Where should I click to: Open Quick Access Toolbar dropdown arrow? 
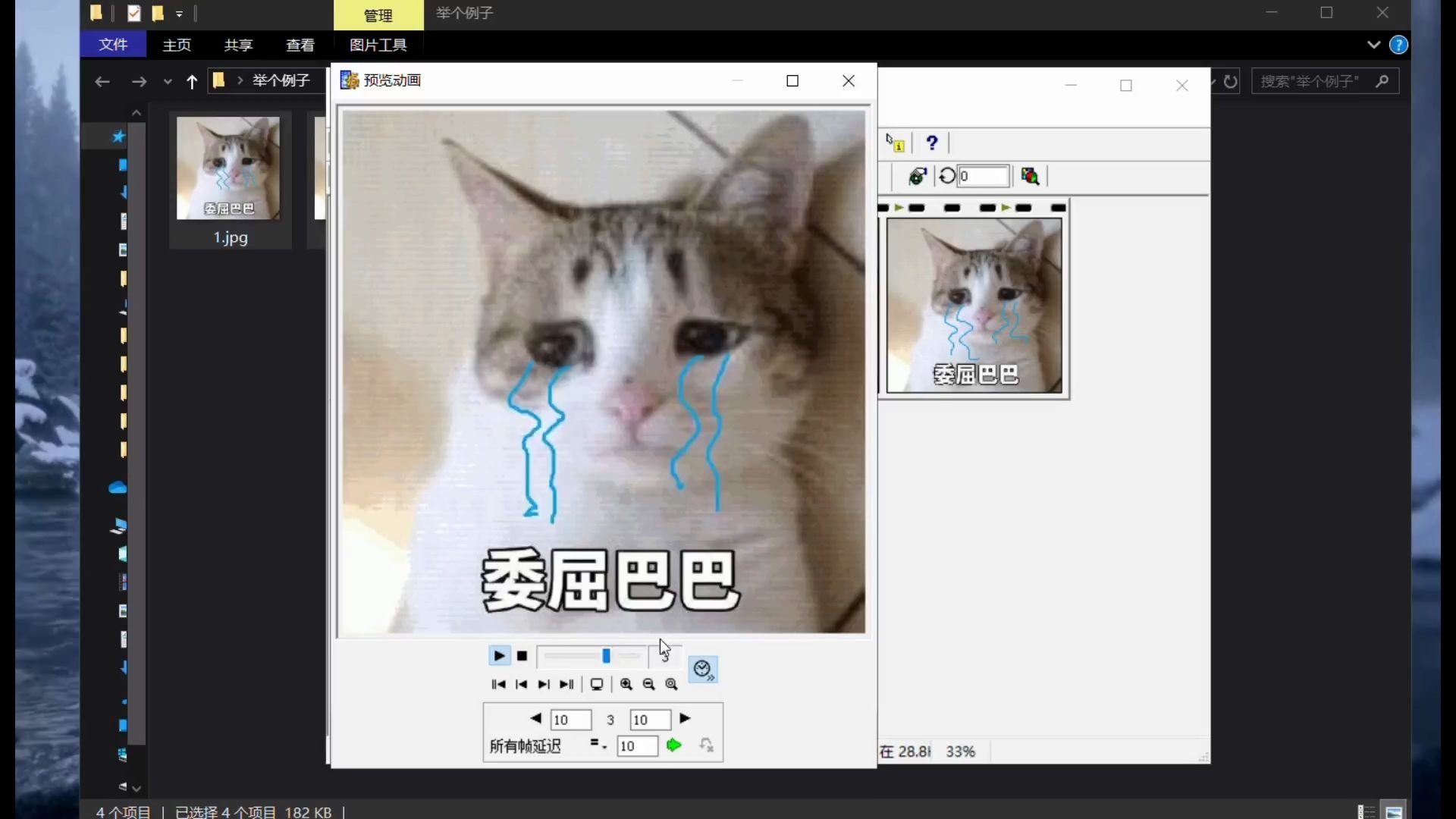[x=180, y=14]
